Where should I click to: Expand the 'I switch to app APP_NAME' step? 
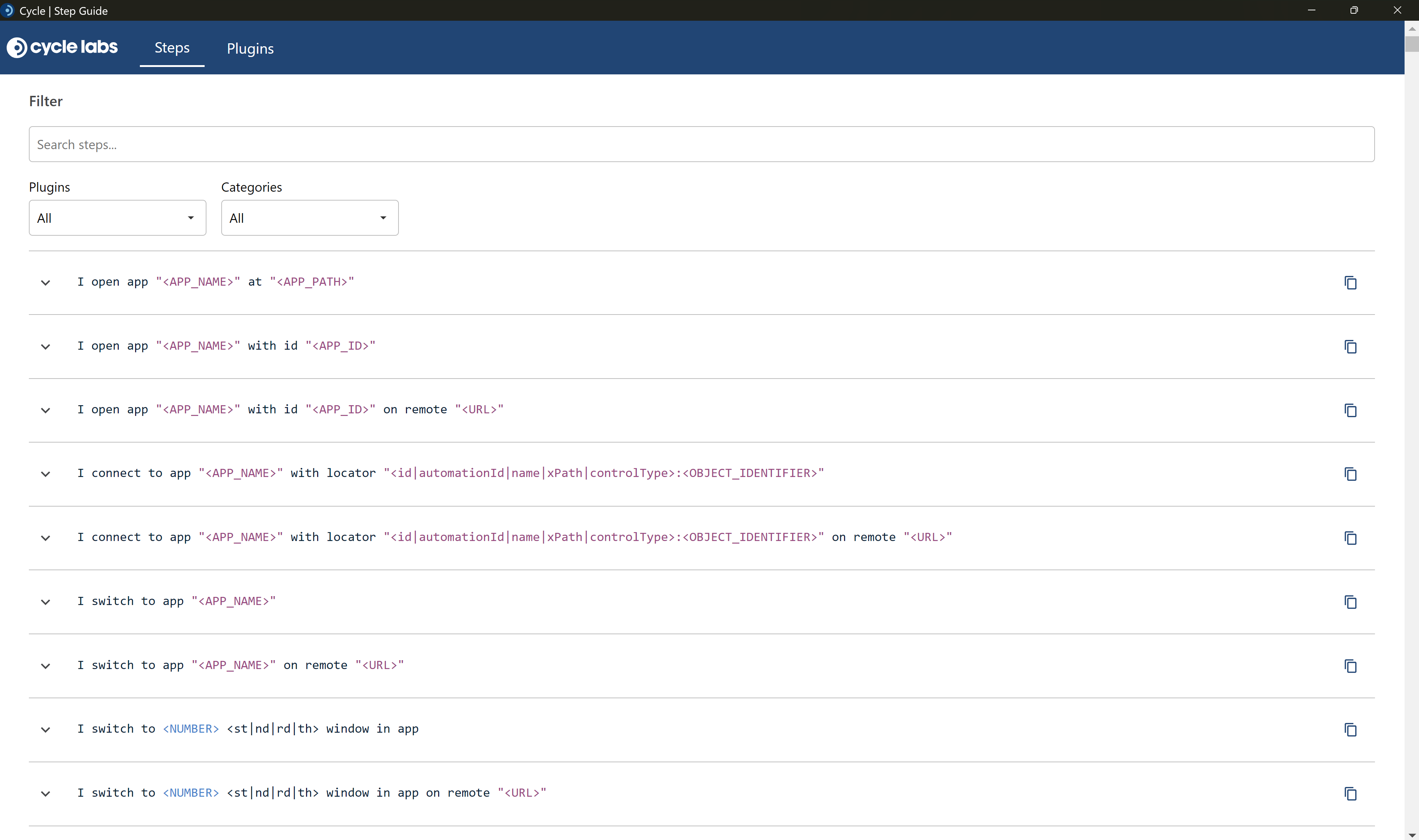pos(46,602)
